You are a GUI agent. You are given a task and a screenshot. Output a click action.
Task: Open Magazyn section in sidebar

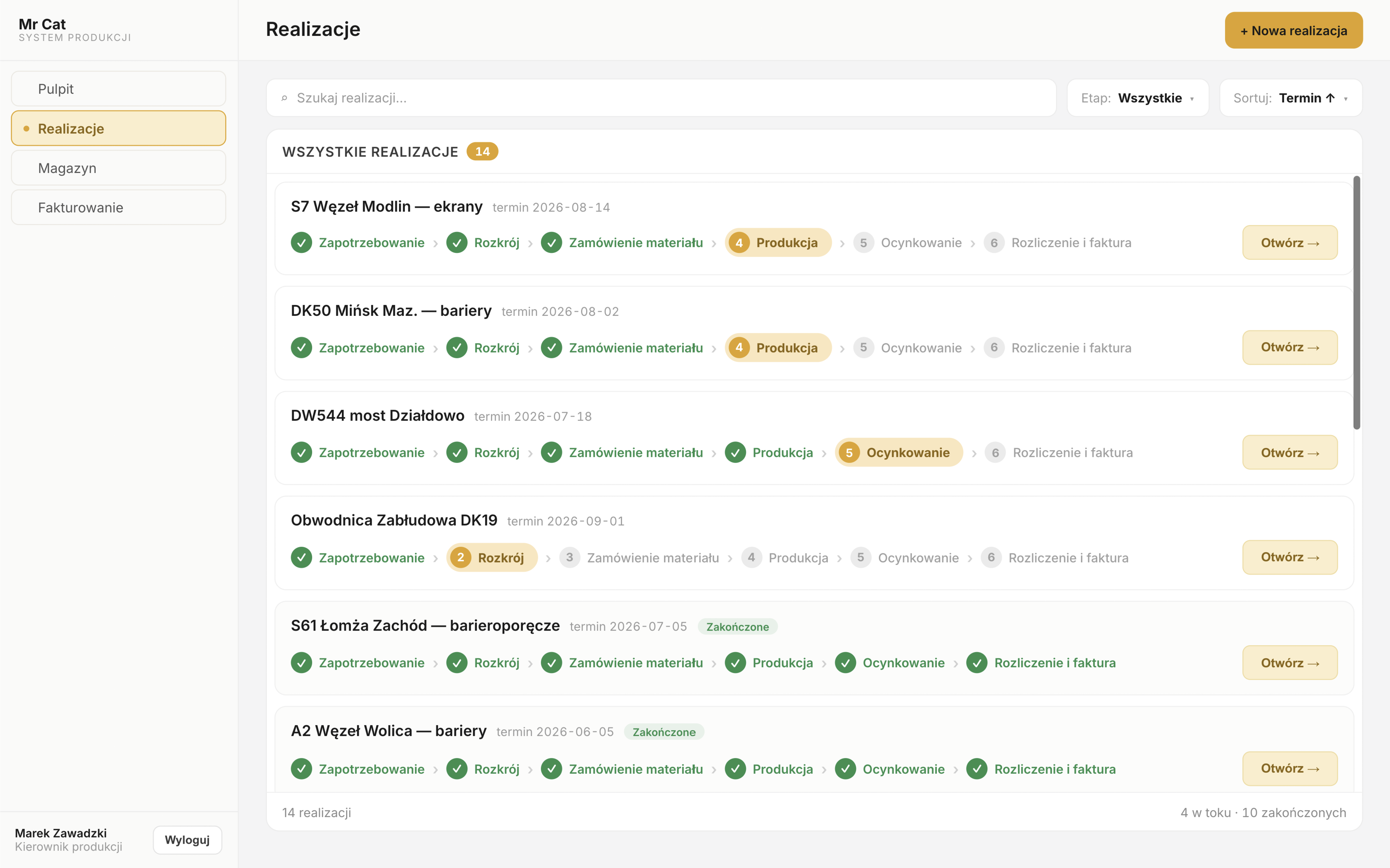tap(118, 168)
